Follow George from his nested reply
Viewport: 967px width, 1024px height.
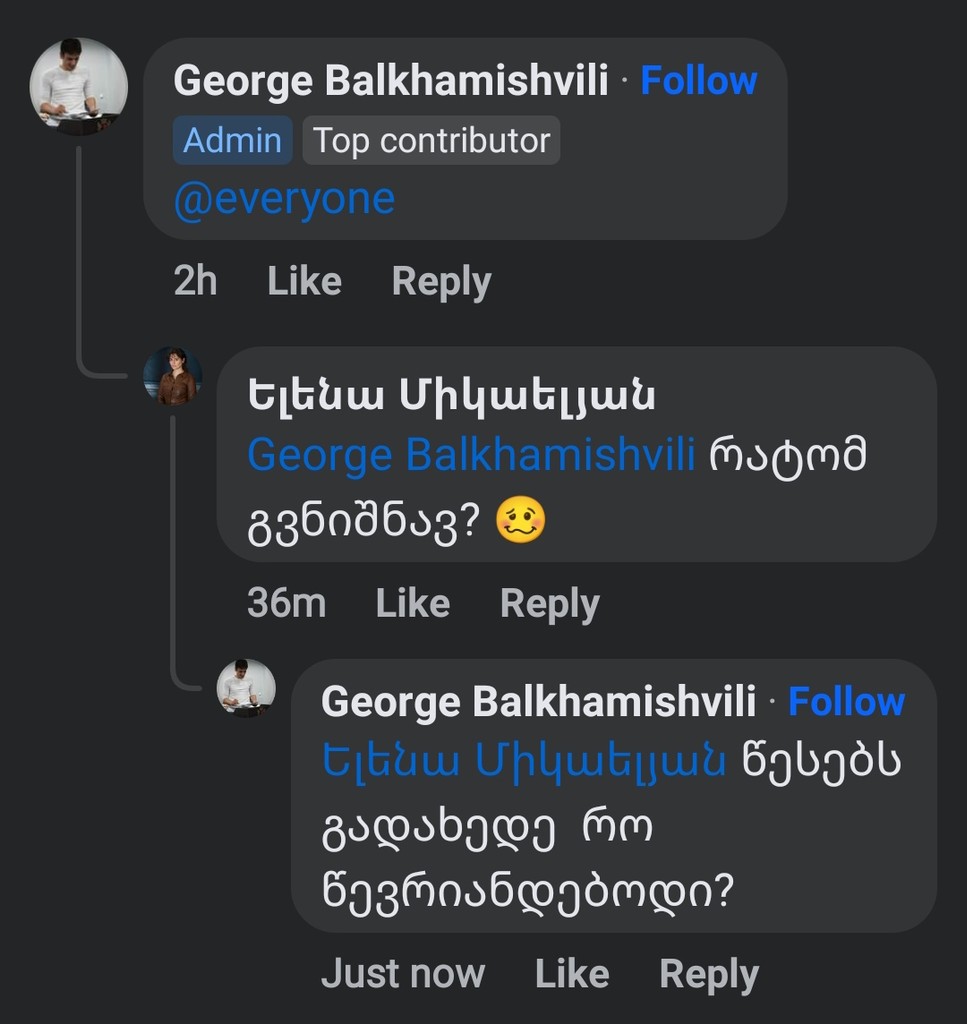[x=847, y=702]
